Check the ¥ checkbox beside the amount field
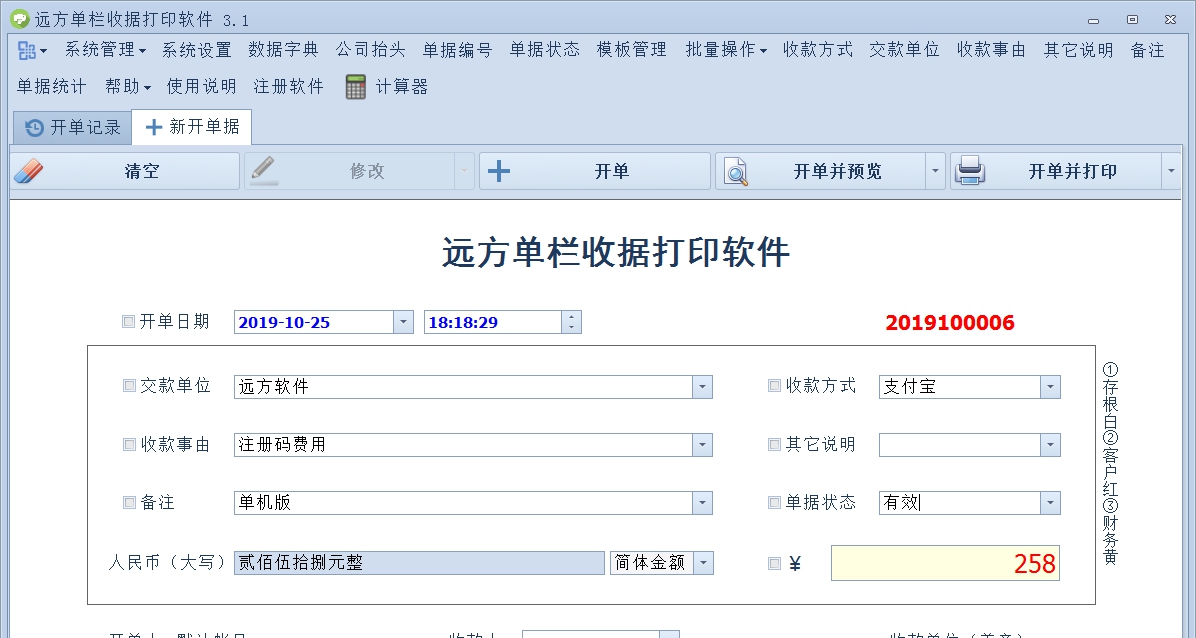 [x=774, y=563]
